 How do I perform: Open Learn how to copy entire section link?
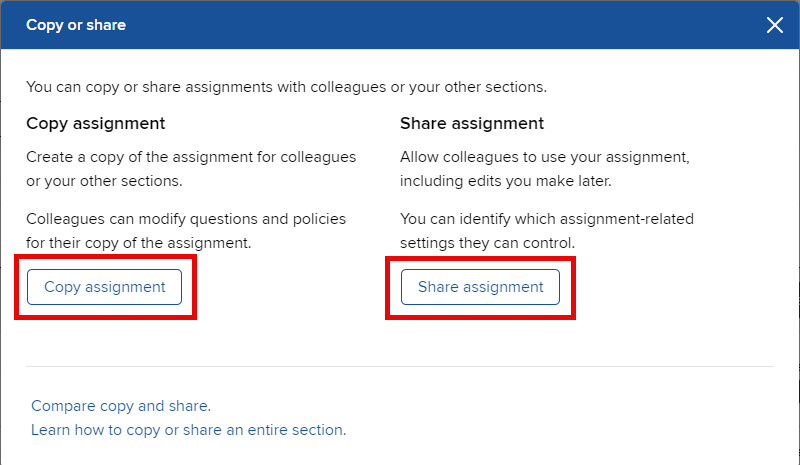188,430
